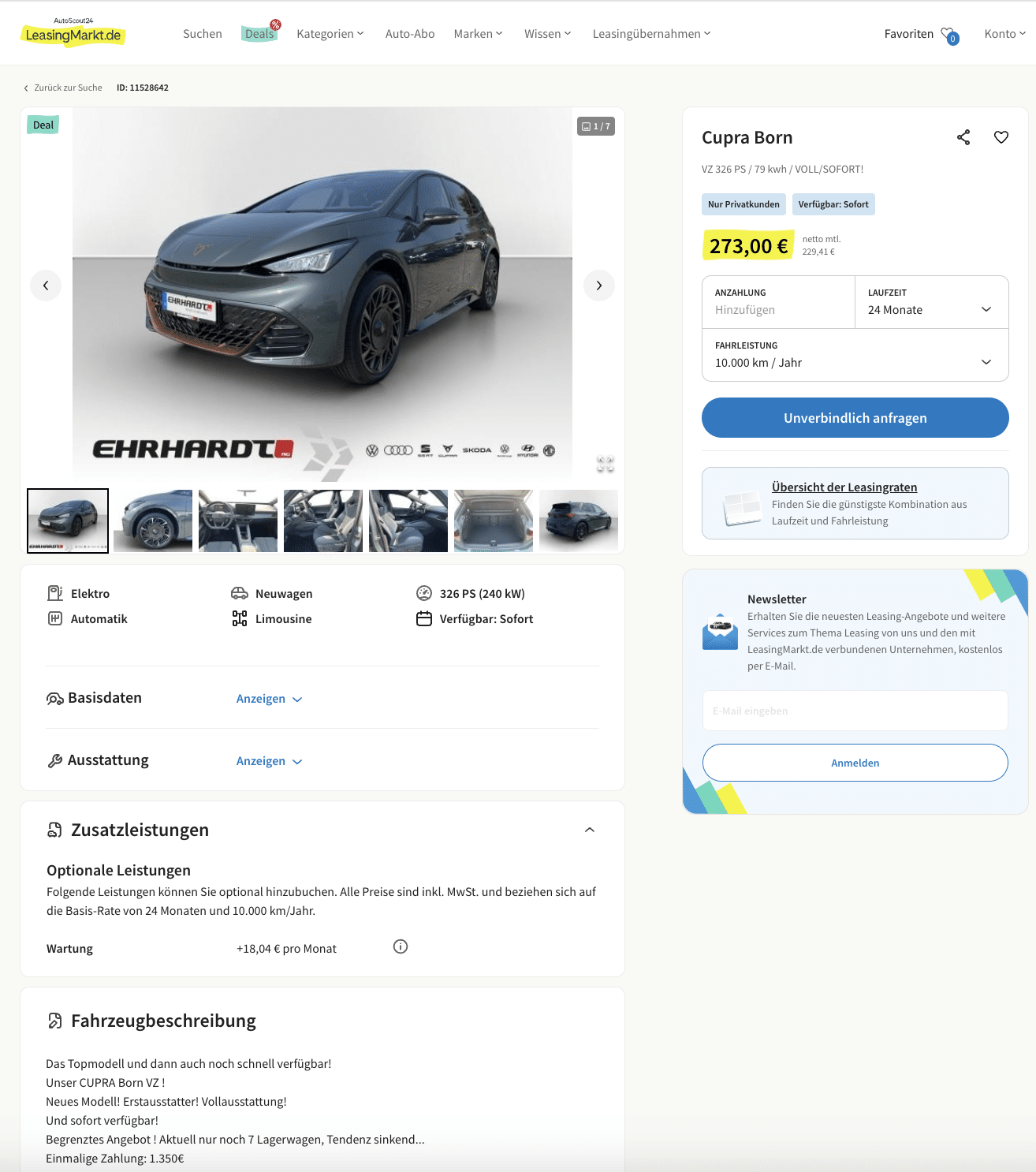Click the E-Mail eingeben newsletter field
Image resolution: width=1036 pixels, height=1172 pixels.
pos(855,711)
